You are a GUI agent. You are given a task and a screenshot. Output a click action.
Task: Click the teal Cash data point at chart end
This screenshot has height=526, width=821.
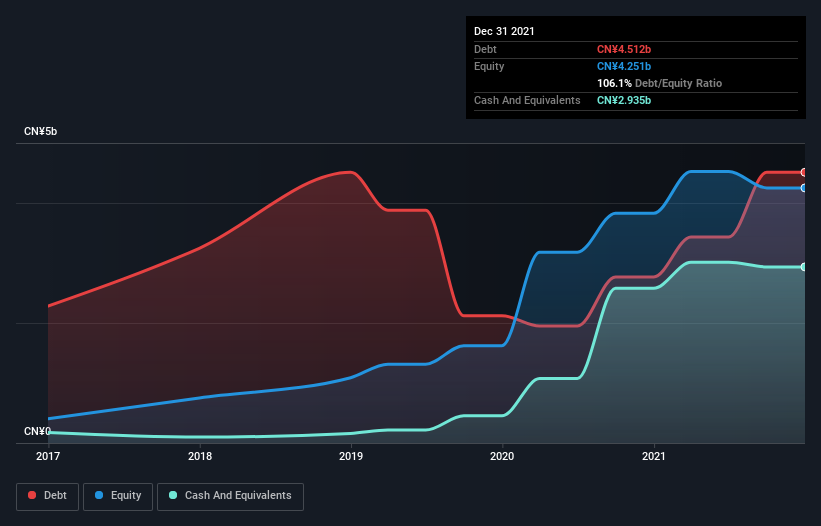(804, 267)
